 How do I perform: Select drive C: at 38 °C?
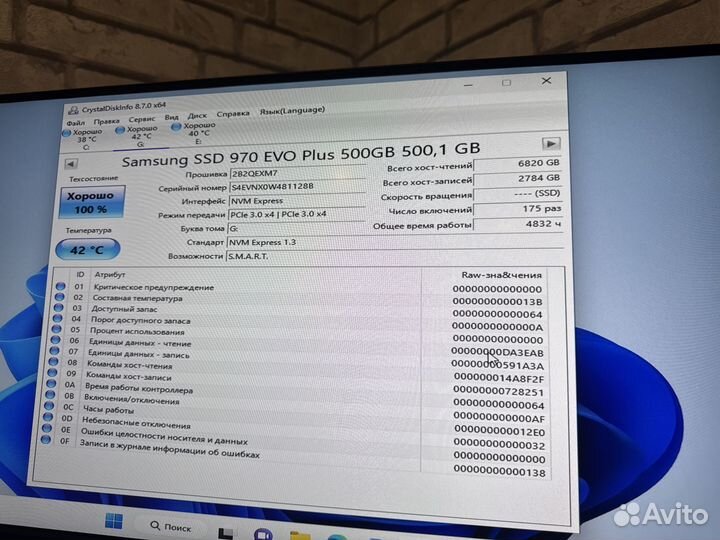coord(84,139)
